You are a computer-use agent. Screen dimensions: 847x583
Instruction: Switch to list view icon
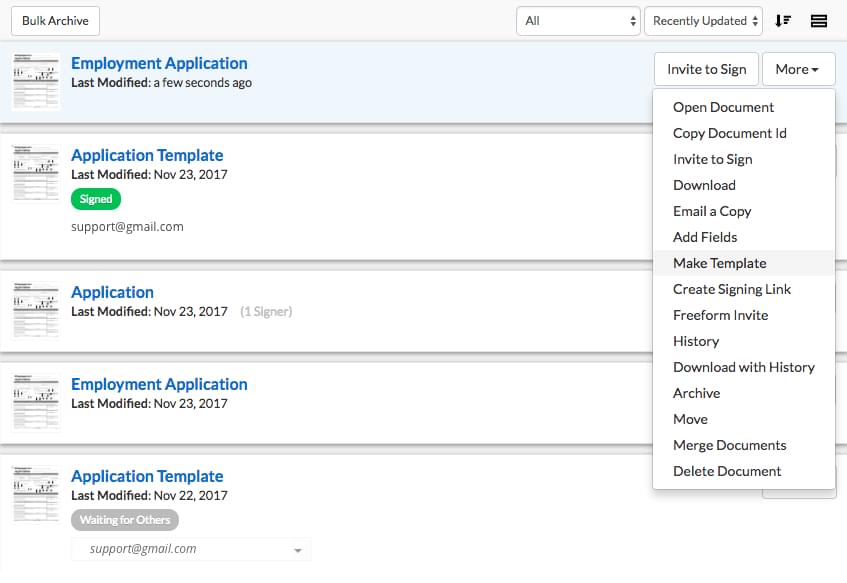pyautogui.click(x=819, y=21)
